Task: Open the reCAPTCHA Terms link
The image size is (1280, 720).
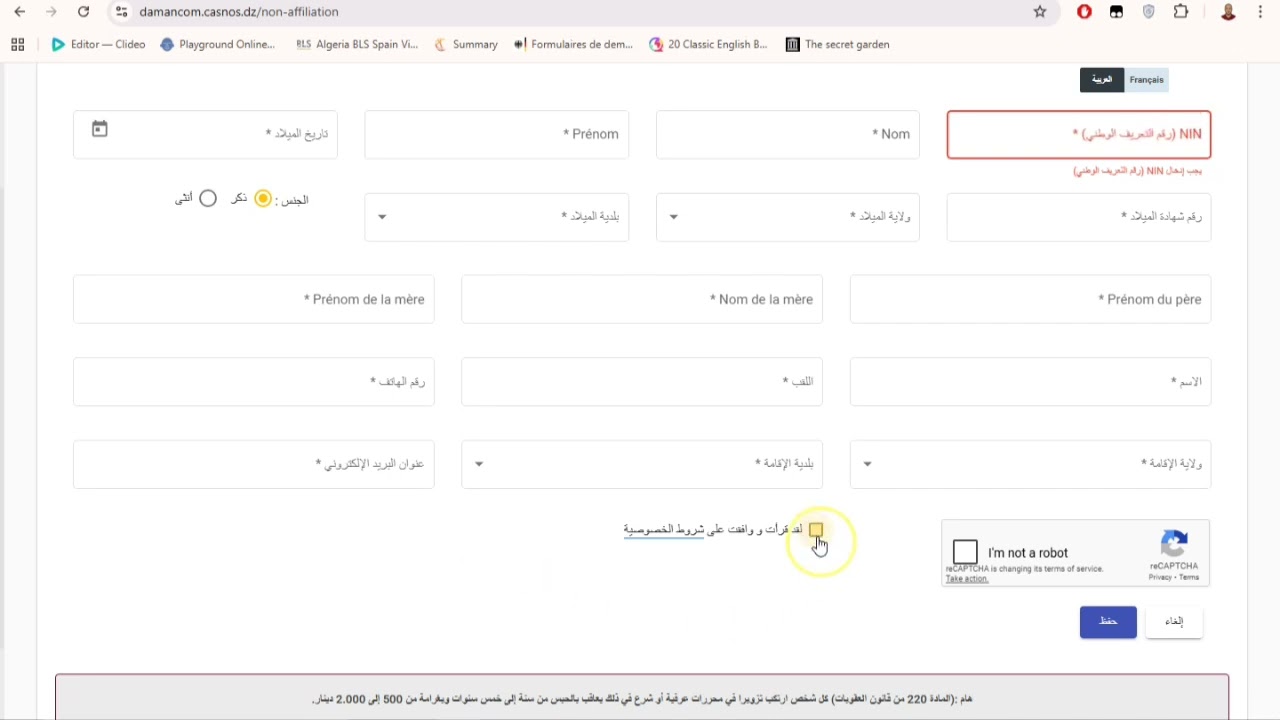Action: click(1189, 577)
